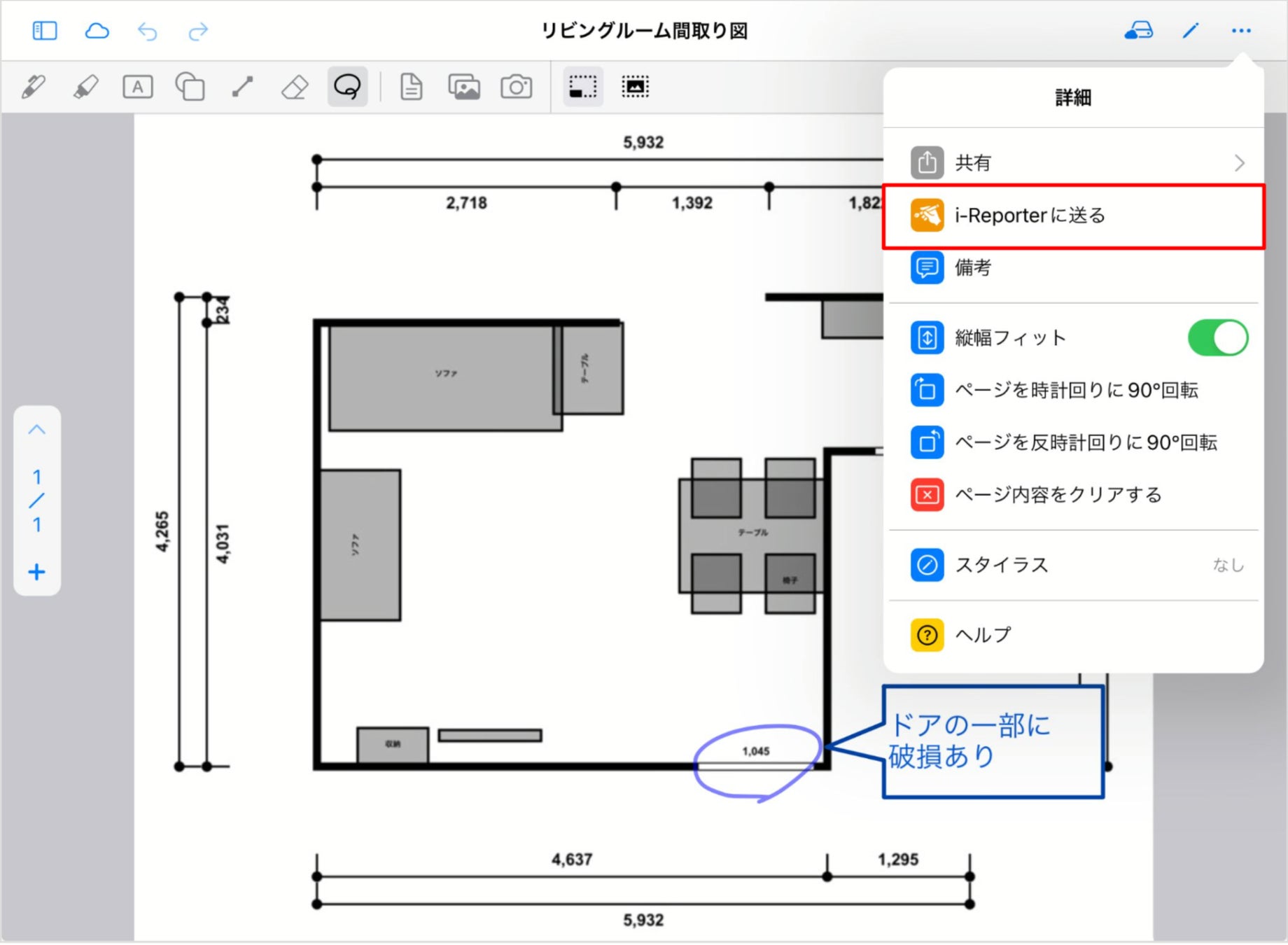The image size is (1288, 945).
Task: Toggle the sidebar panel icon
Action: pyautogui.click(x=45, y=31)
